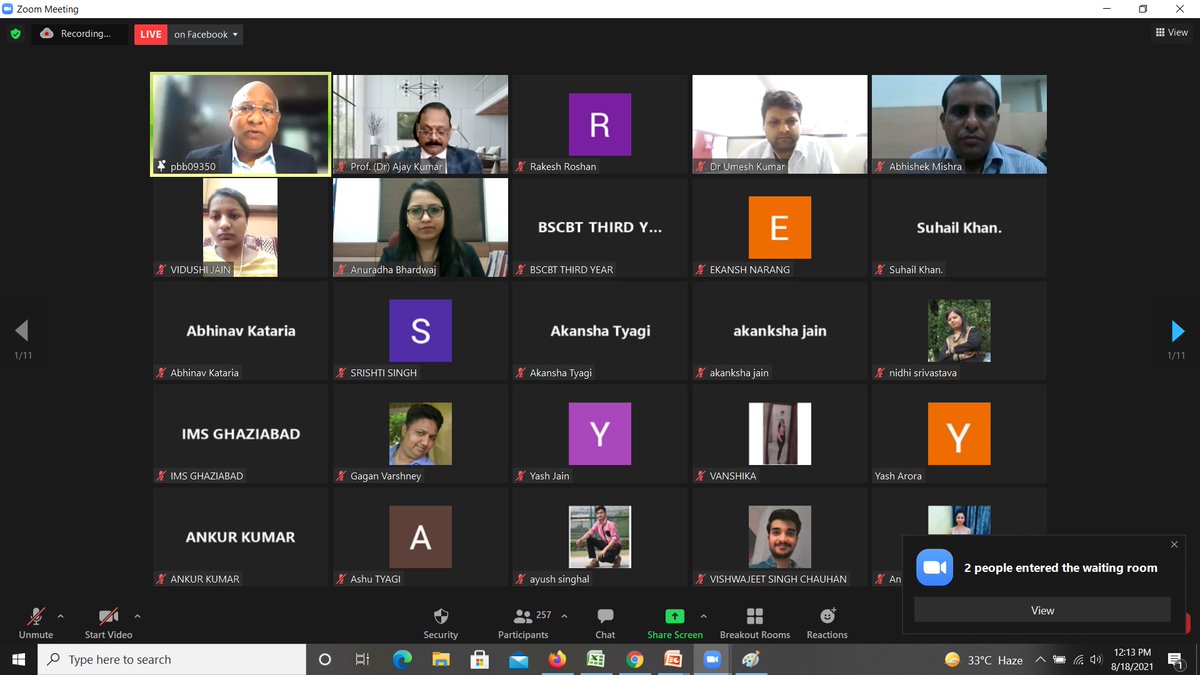This screenshot has height=675, width=1200.
Task: Click VANSHIKA profile photo
Action: coord(779,434)
